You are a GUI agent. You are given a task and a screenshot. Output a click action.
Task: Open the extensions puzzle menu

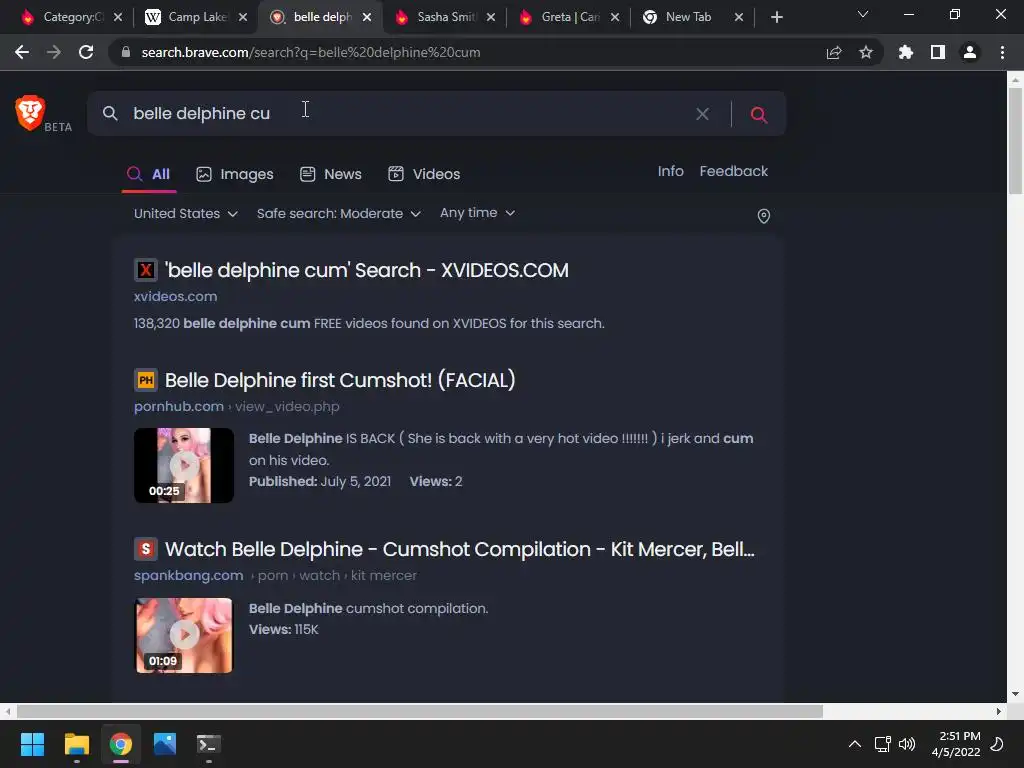tap(906, 52)
